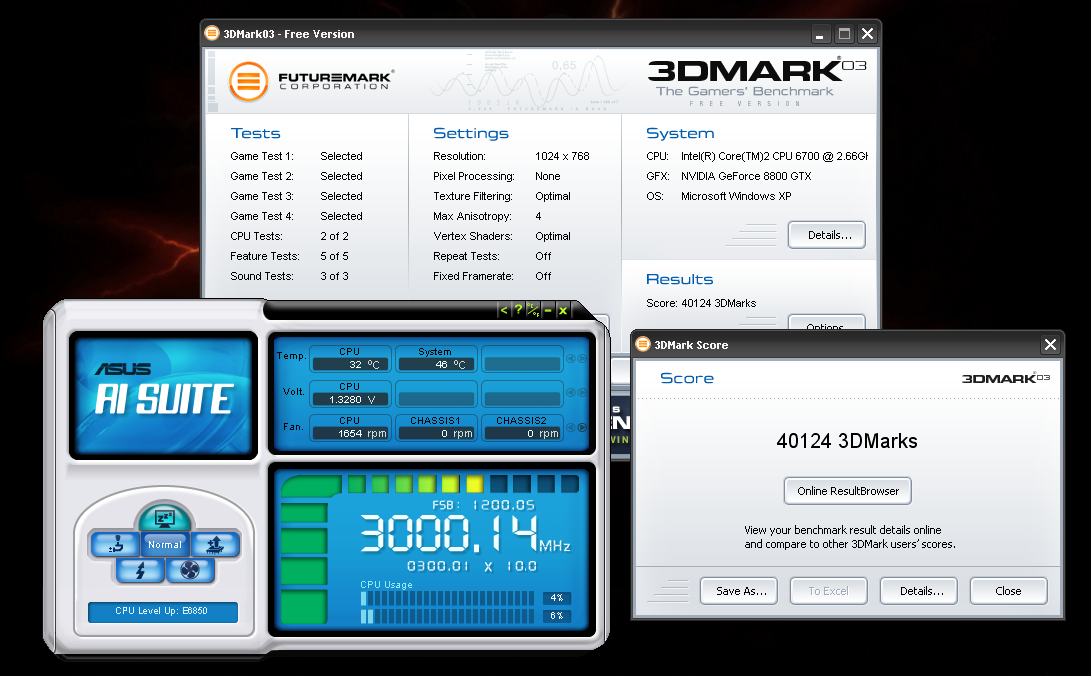Select the CHASSIS1 fan 0 rpm readout
Image resolution: width=1091 pixels, height=676 pixels.
pyautogui.click(x=436, y=433)
